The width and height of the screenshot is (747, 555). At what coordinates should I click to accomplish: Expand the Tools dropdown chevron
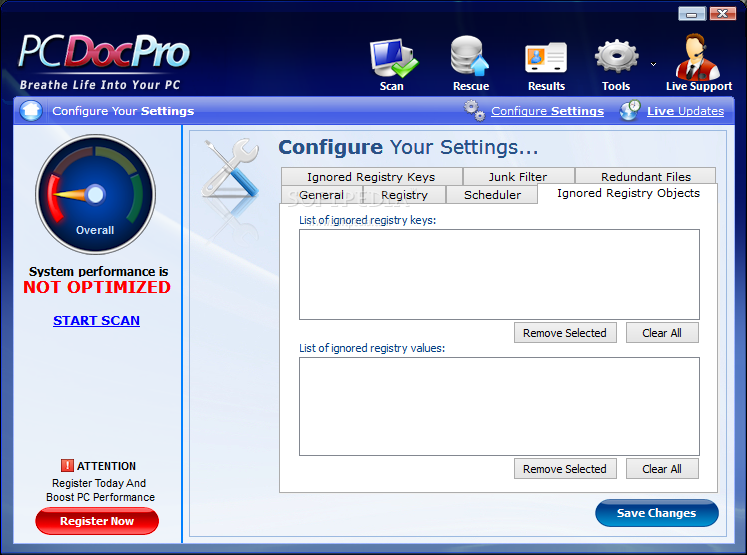click(x=654, y=64)
